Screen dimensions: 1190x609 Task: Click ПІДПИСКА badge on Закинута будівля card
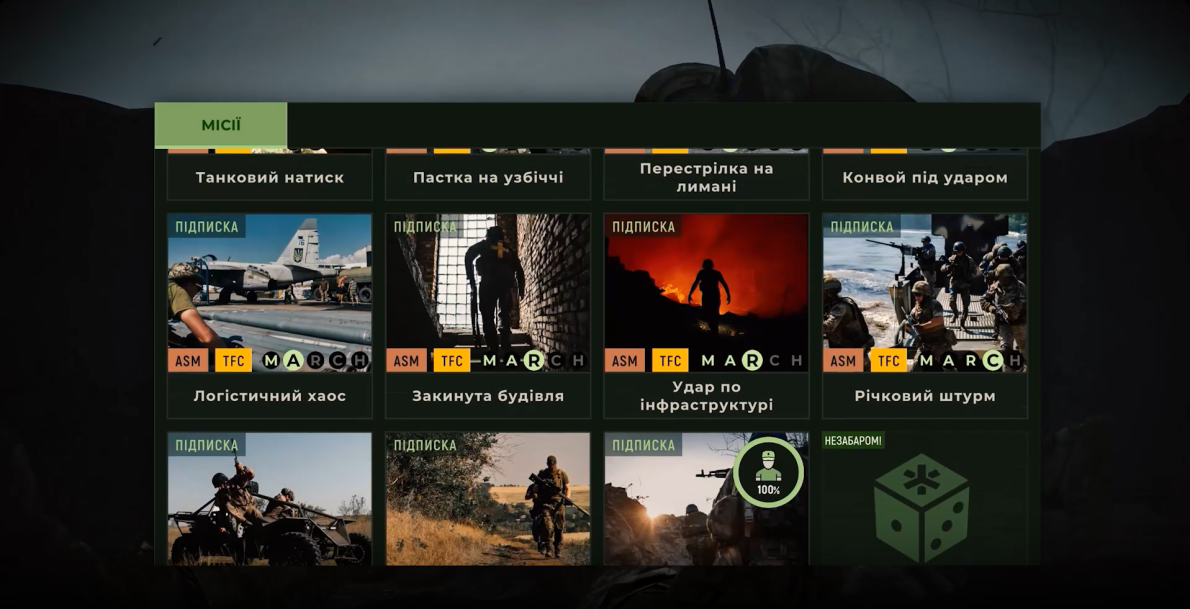pos(425,226)
